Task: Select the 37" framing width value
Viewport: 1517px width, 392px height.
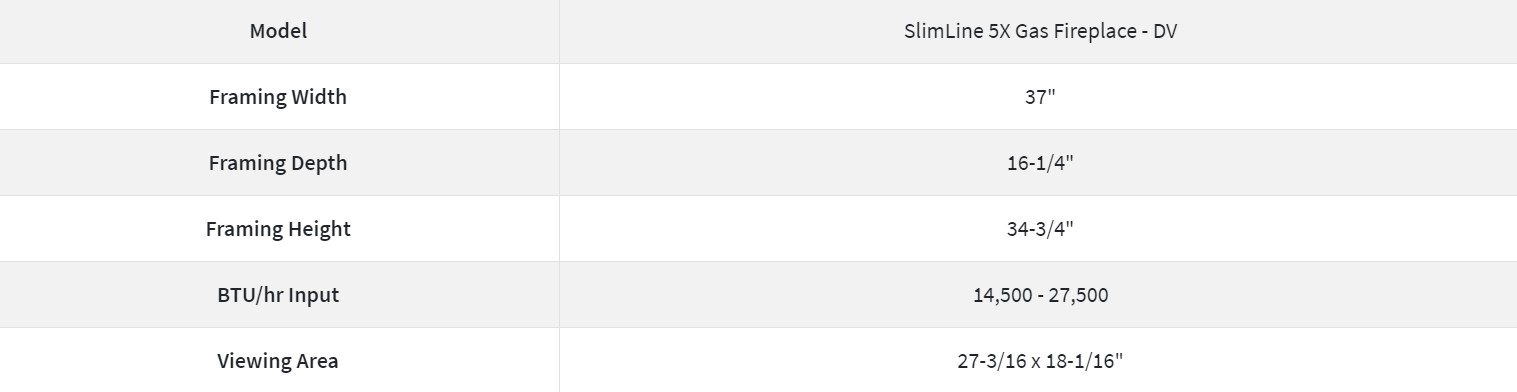Action: pyautogui.click(x=1039, y=97)
